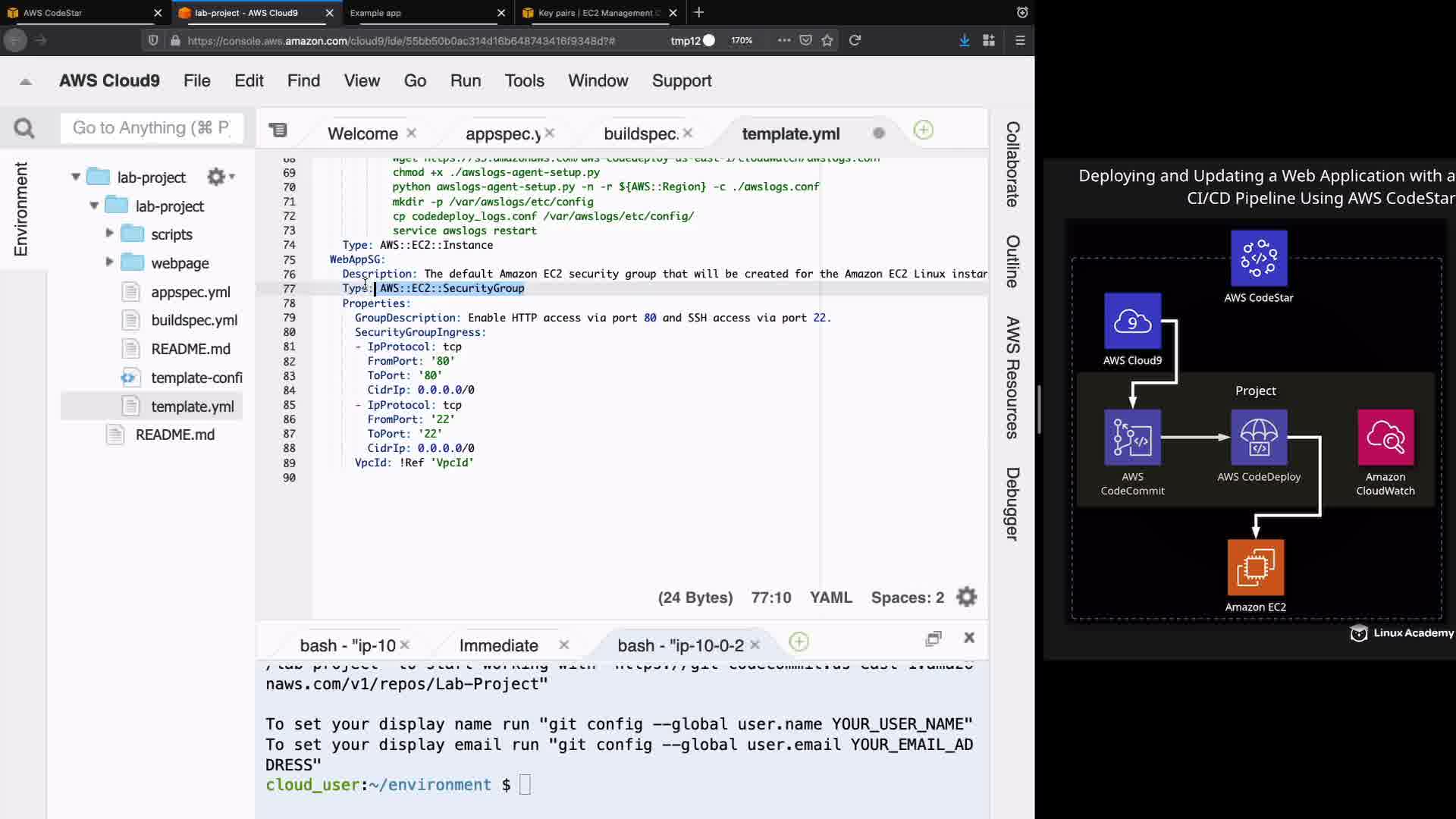The height and width of the screenshot is (819, 1456).
Task: Click the search magnifier icon in the sidebar
Action: (x=24, y=128)
